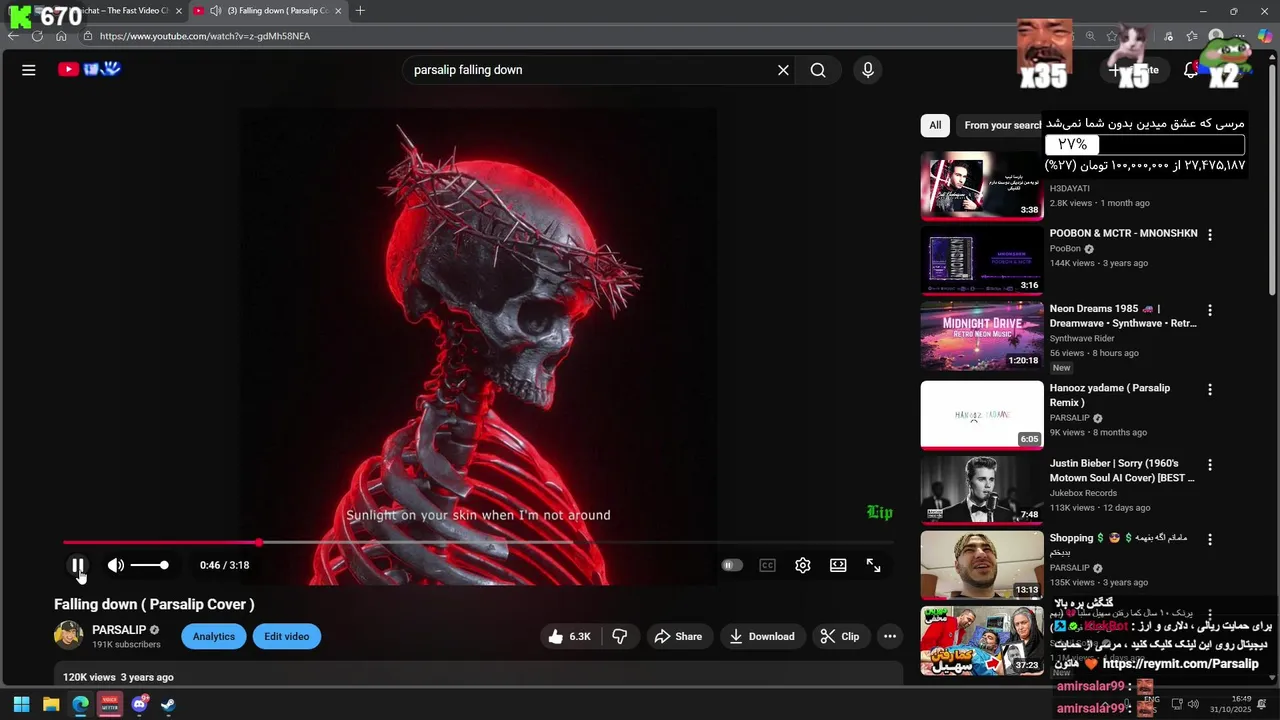Image resolution: width=1280 pixels, height=720 pixels.
Task: Open YouTube notifications bell
Action: coord(1191,70)
